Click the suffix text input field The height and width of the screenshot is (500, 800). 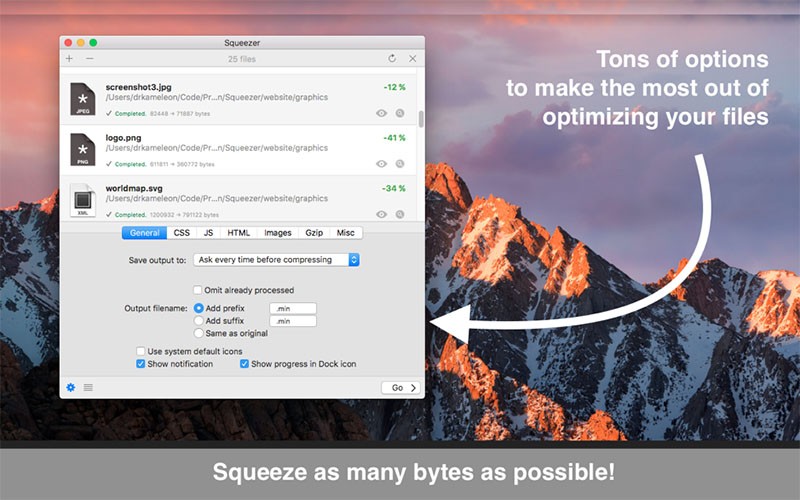point(293,321)
